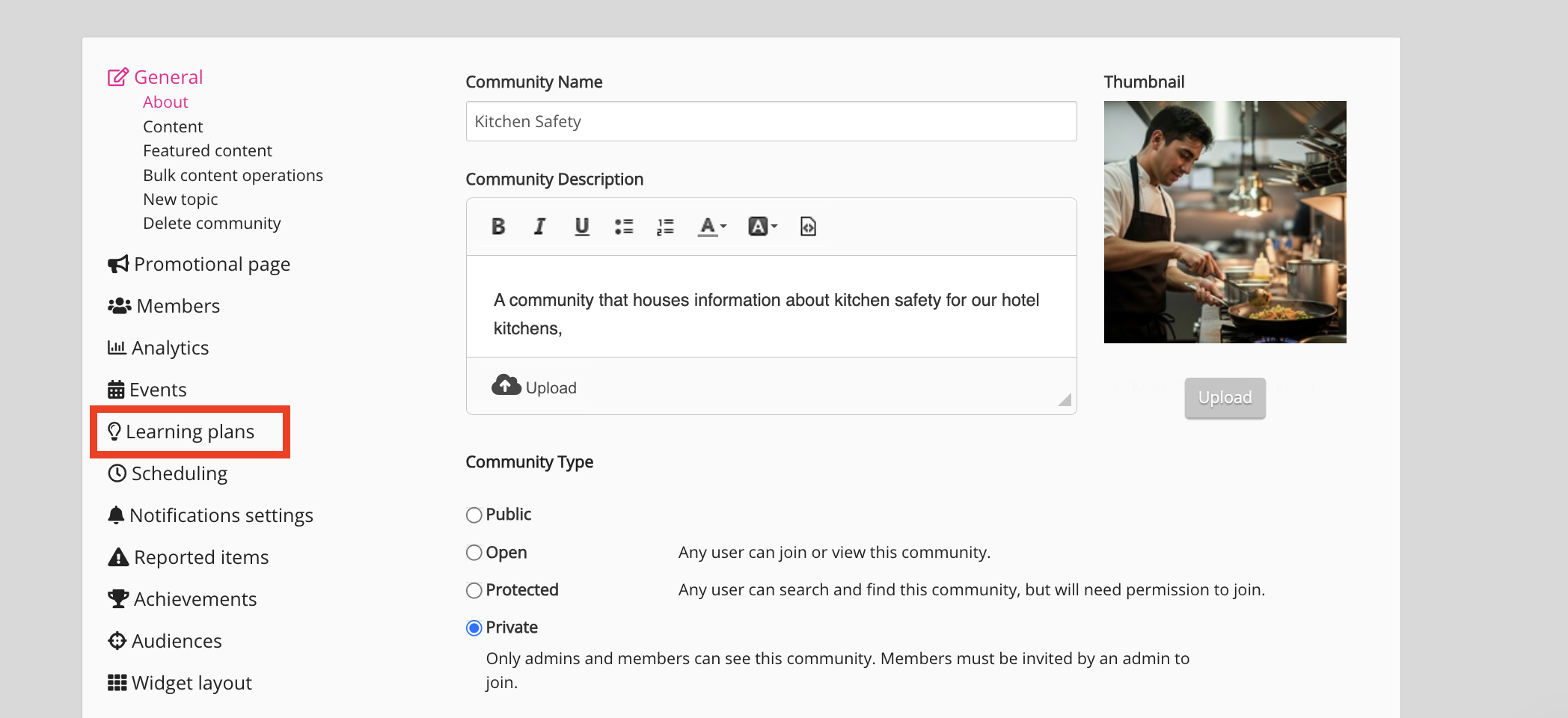1568x718 pixels.
Task: Open the Analytics section
Action: coord(170,348)
